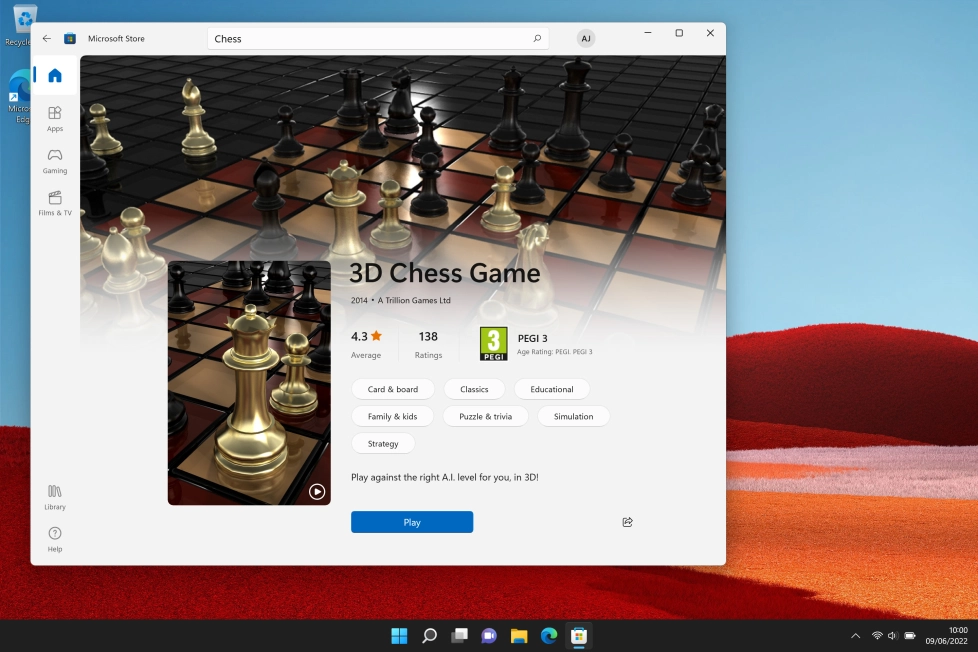Open Teams Chat on taskbar
Screen dimensions: 978x652
click(489, 636)
